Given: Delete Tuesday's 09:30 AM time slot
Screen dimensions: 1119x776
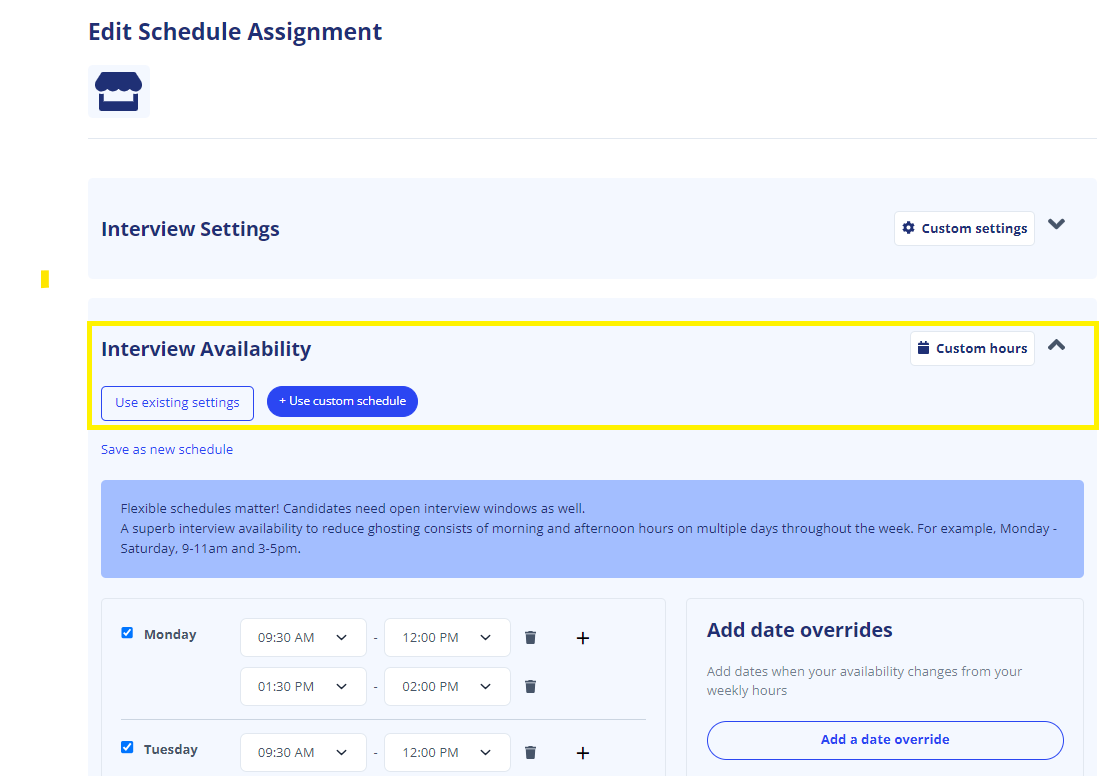Looking at the screenshot, I should click(530, 752).
